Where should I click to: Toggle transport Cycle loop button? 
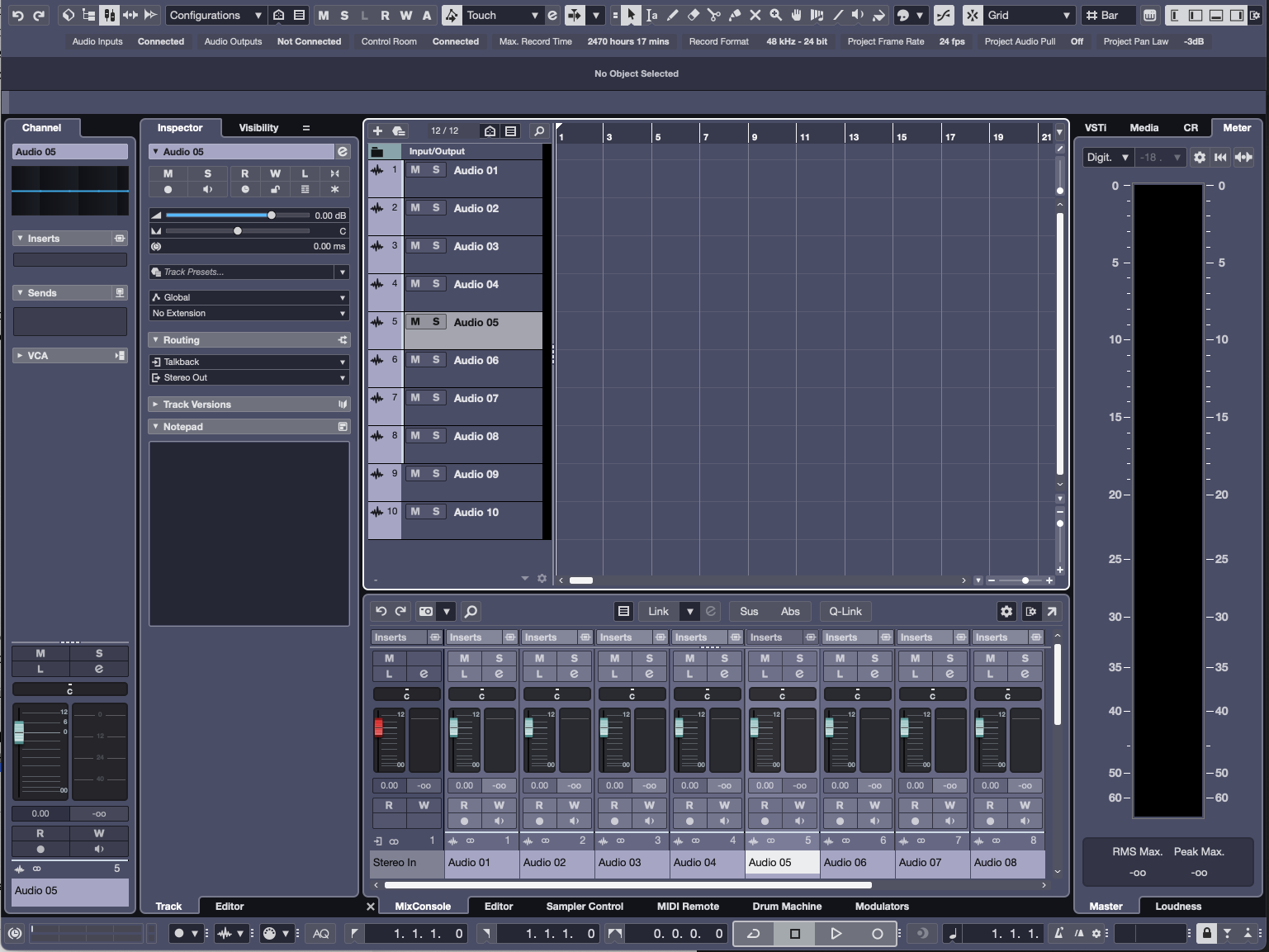pos(753,933)
